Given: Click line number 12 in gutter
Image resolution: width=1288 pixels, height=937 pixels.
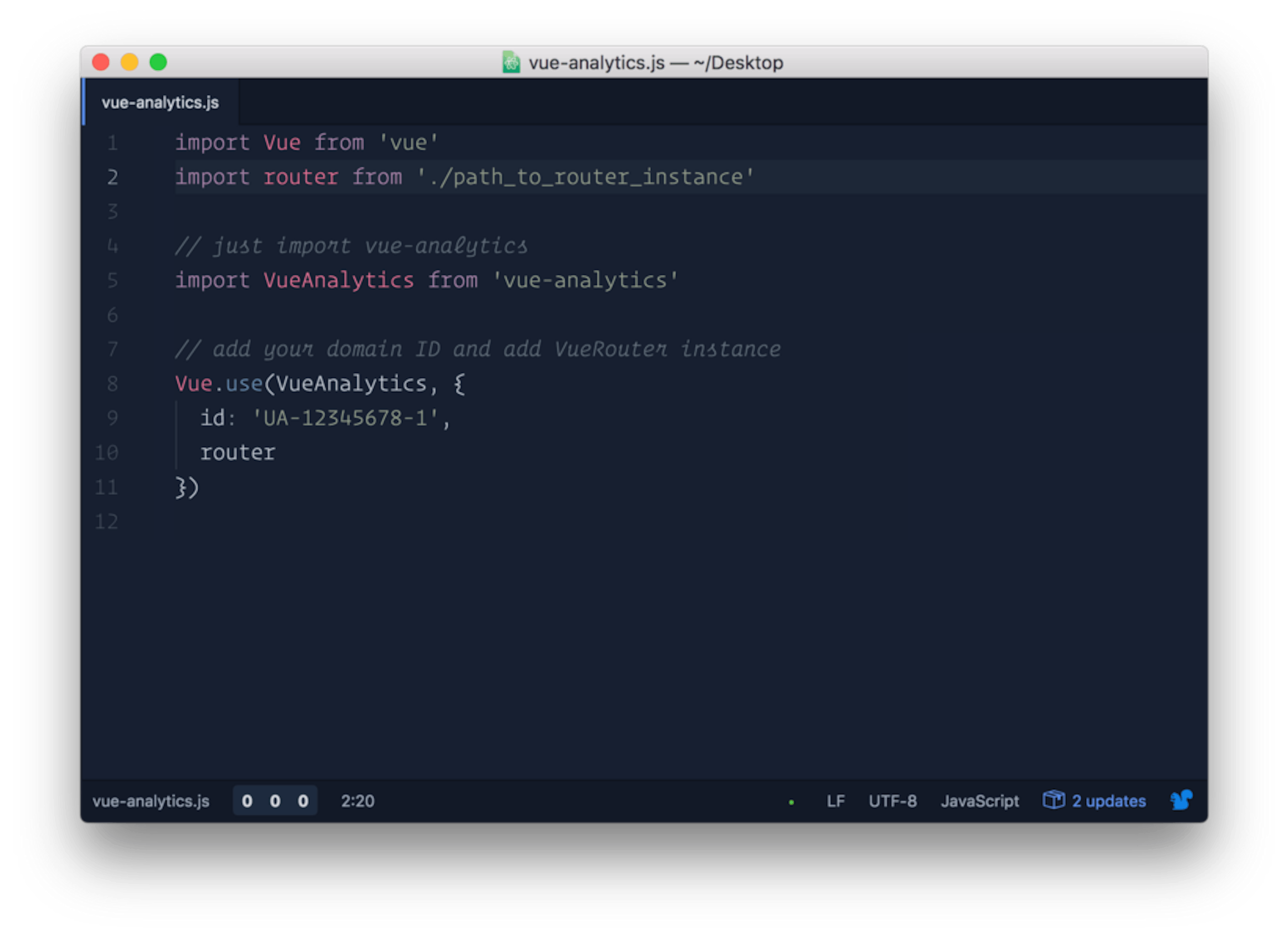Looking at the screenshot, I should point(106,521).
